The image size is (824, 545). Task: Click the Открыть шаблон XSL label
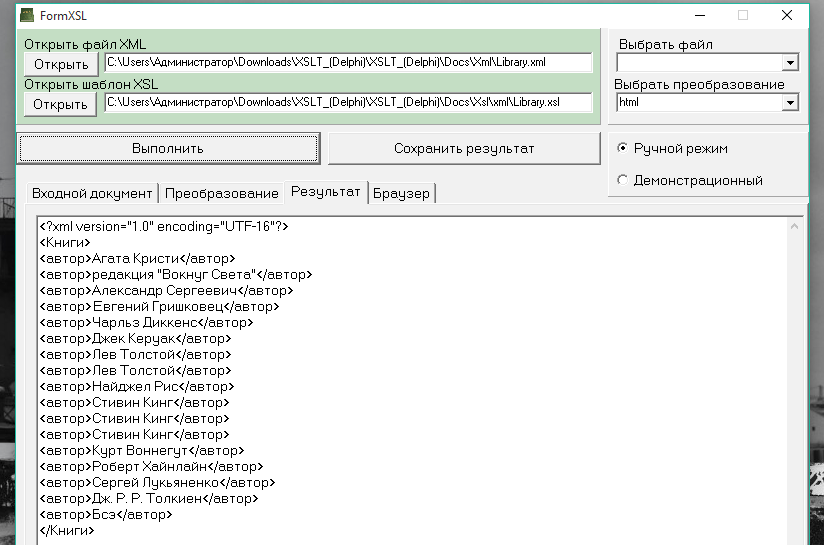coord(91,84)
